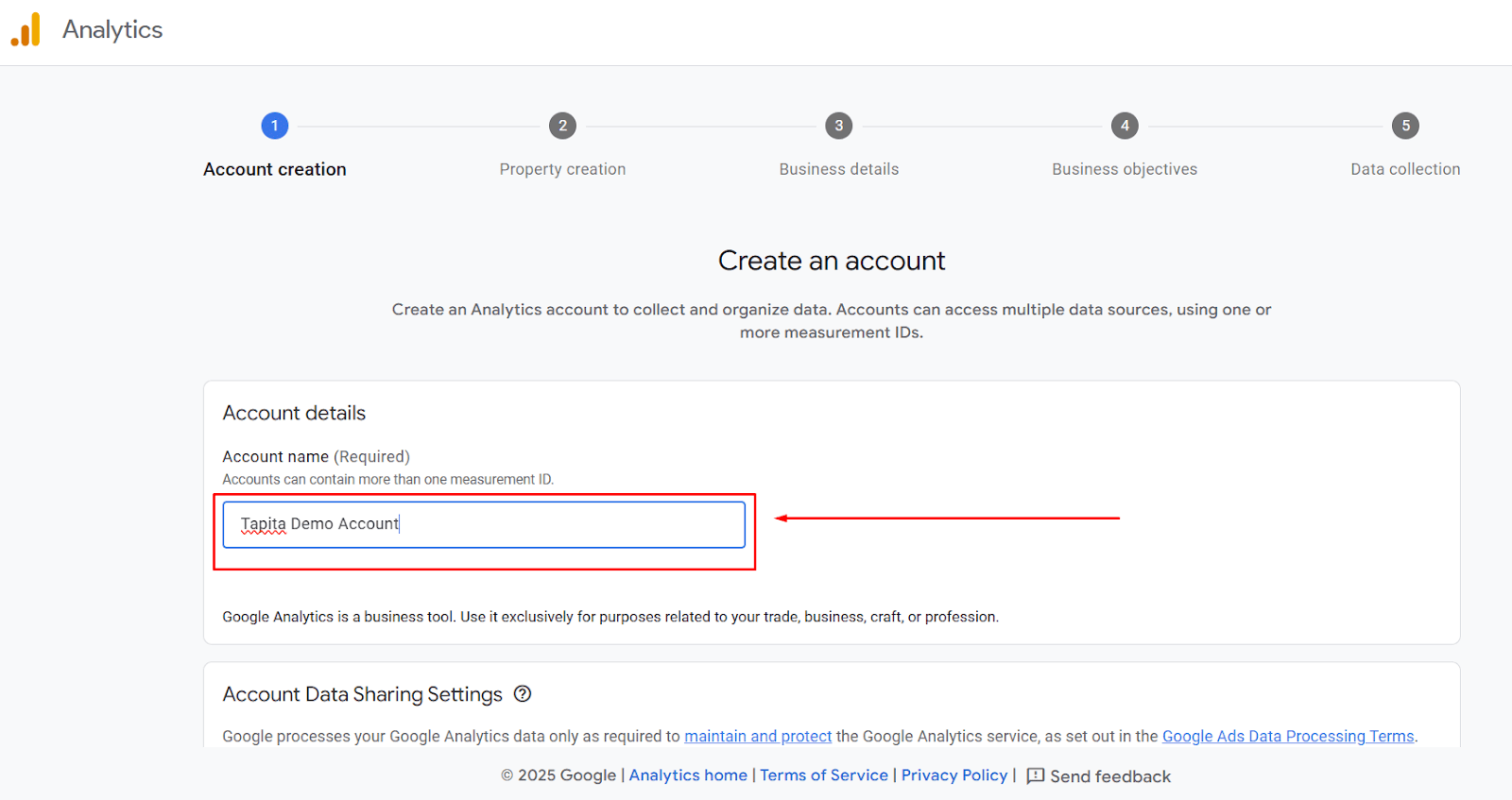The width and height of the screenshot is (1512, 800).
Task: Select step 4 circle in stepper
Action: pyautogui.click(x=1125, y=126)
